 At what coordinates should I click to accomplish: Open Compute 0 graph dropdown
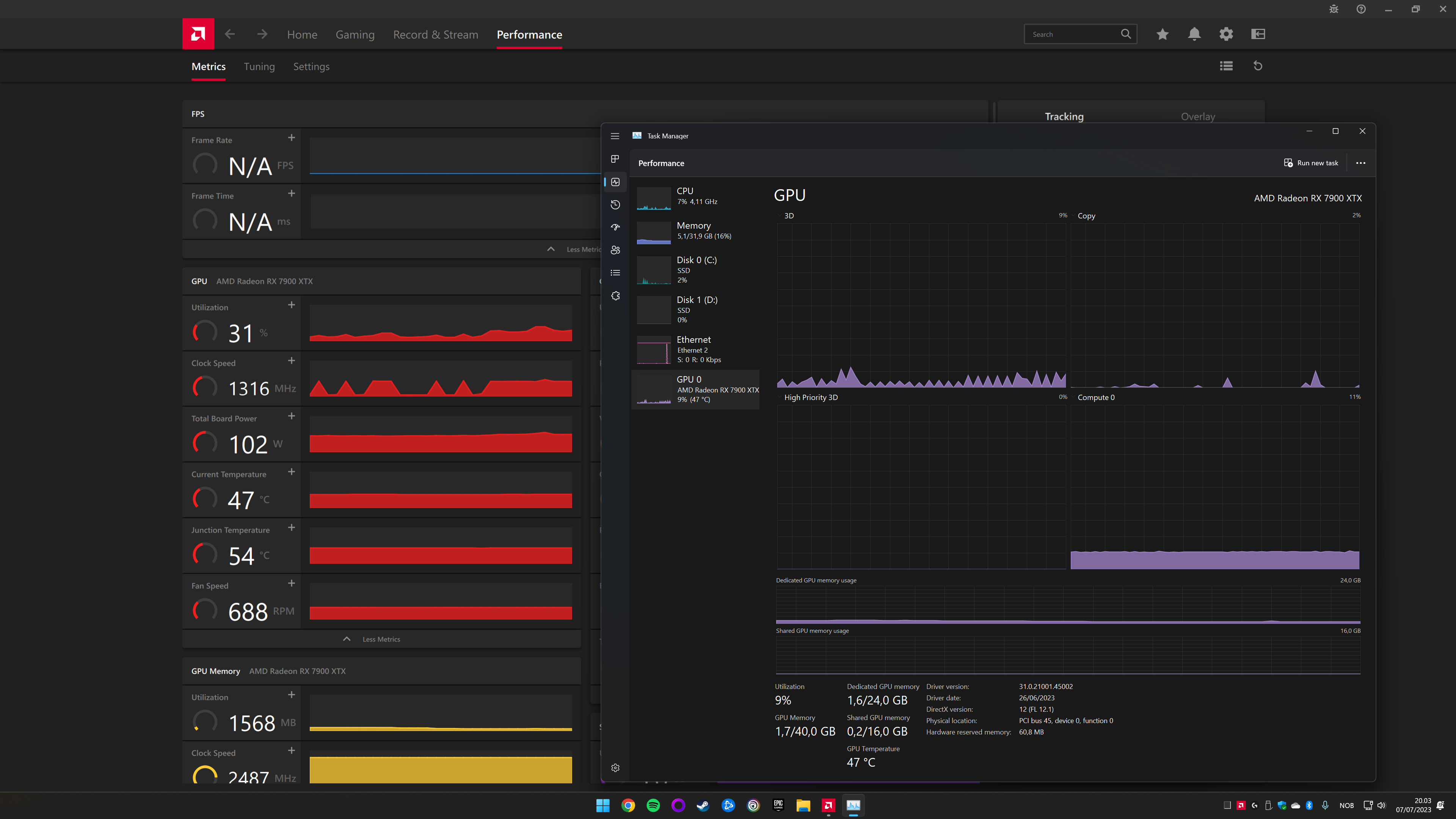coord(1073,397)
